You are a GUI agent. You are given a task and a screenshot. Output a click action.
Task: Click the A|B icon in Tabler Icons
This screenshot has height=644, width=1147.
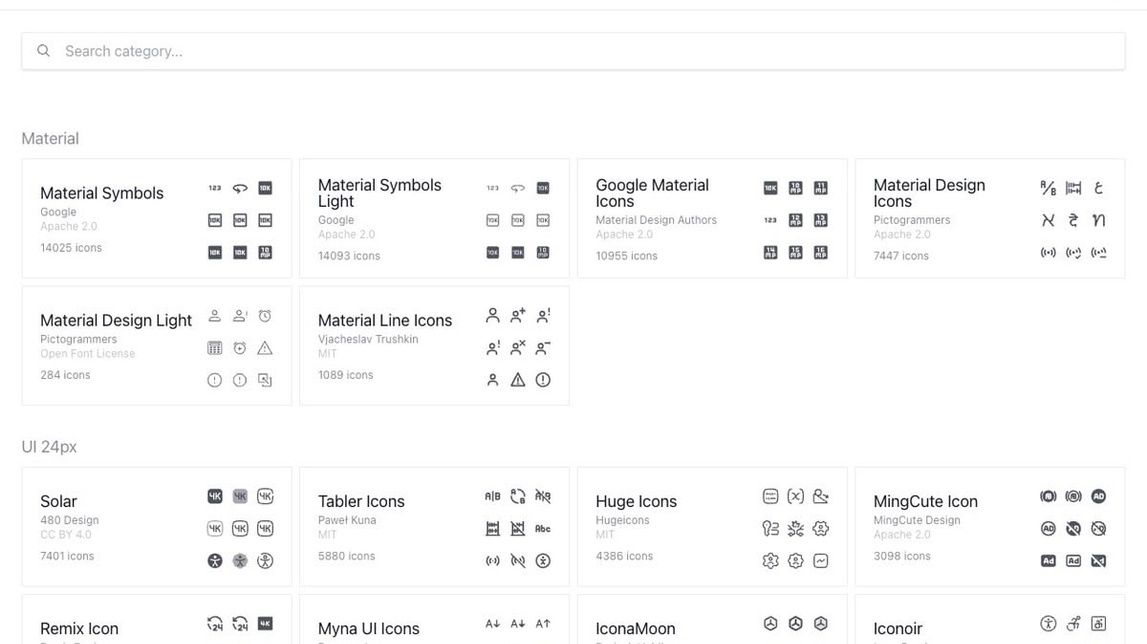492,496
